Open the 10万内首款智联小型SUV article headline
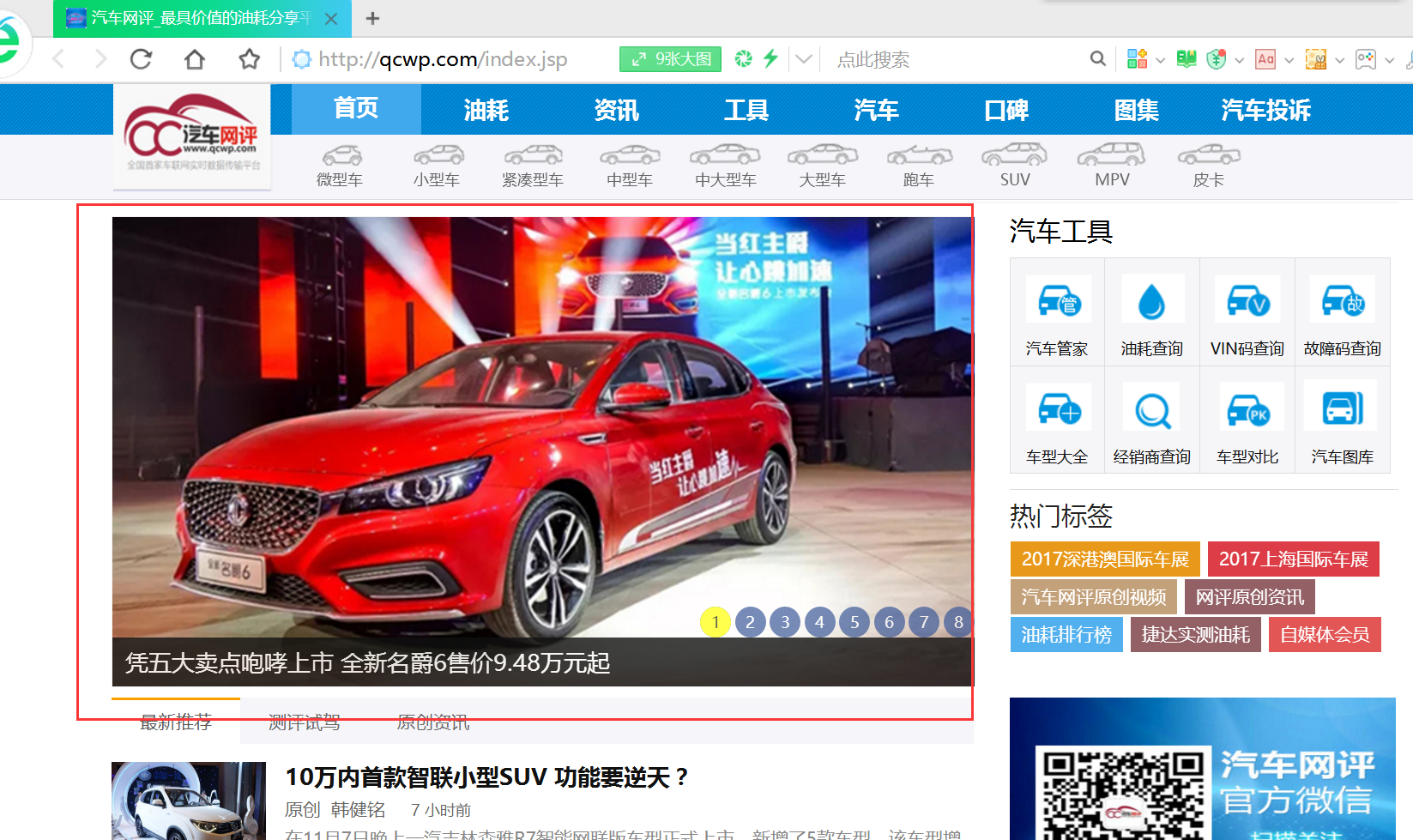This screenshot has width=1413, height=840. click(486, 777)
